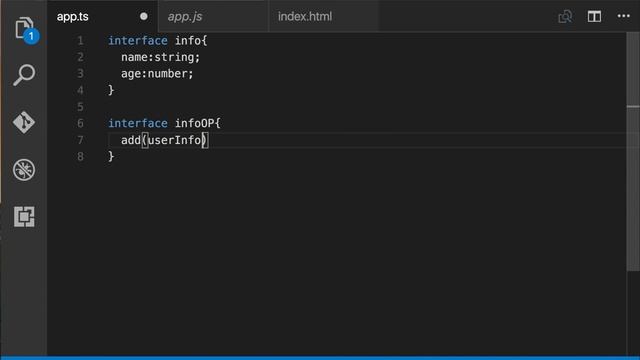Image resolution: width=640 pixels, height=360 pixels.
Task: Click the 'infoOP{' interface name
Action: point(198,123)
